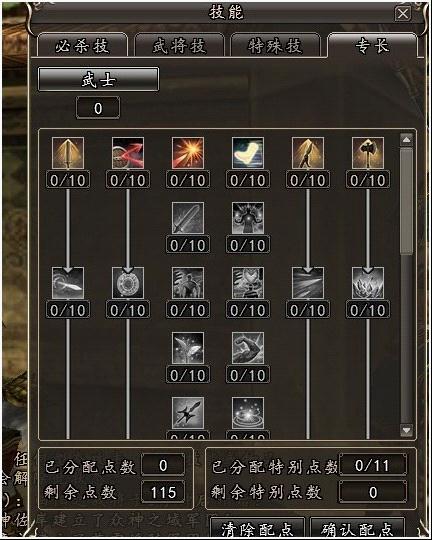Click the scrollbar up arrow

pyautogui.click(x=407, y=140)
